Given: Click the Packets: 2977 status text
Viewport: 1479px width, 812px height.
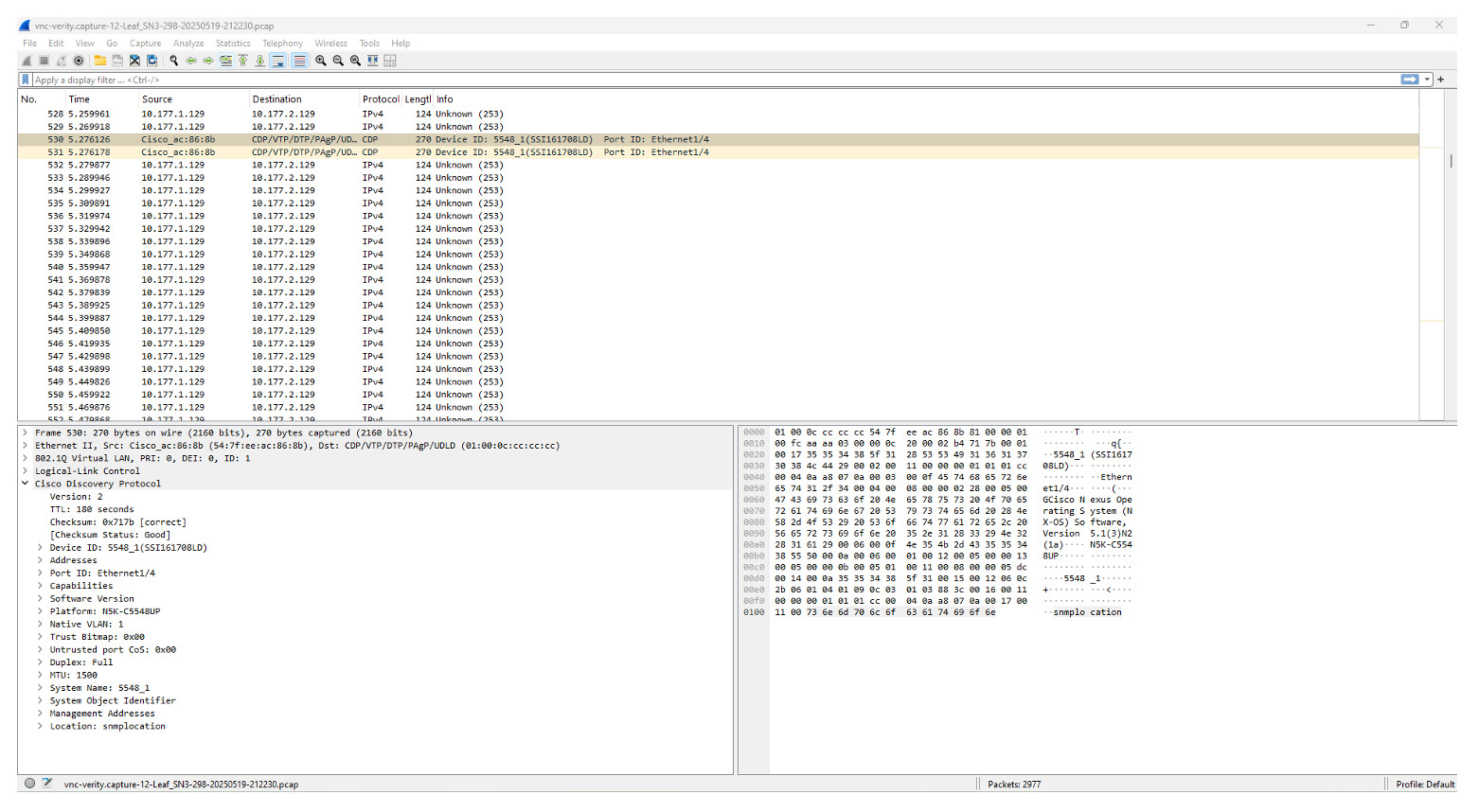Looking at the screenshot, I should (1014, 785).
